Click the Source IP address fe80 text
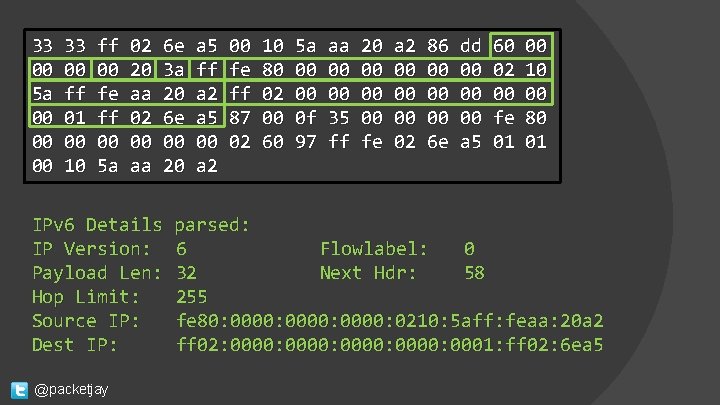This screenshot has height=405, width=720. 390,321
